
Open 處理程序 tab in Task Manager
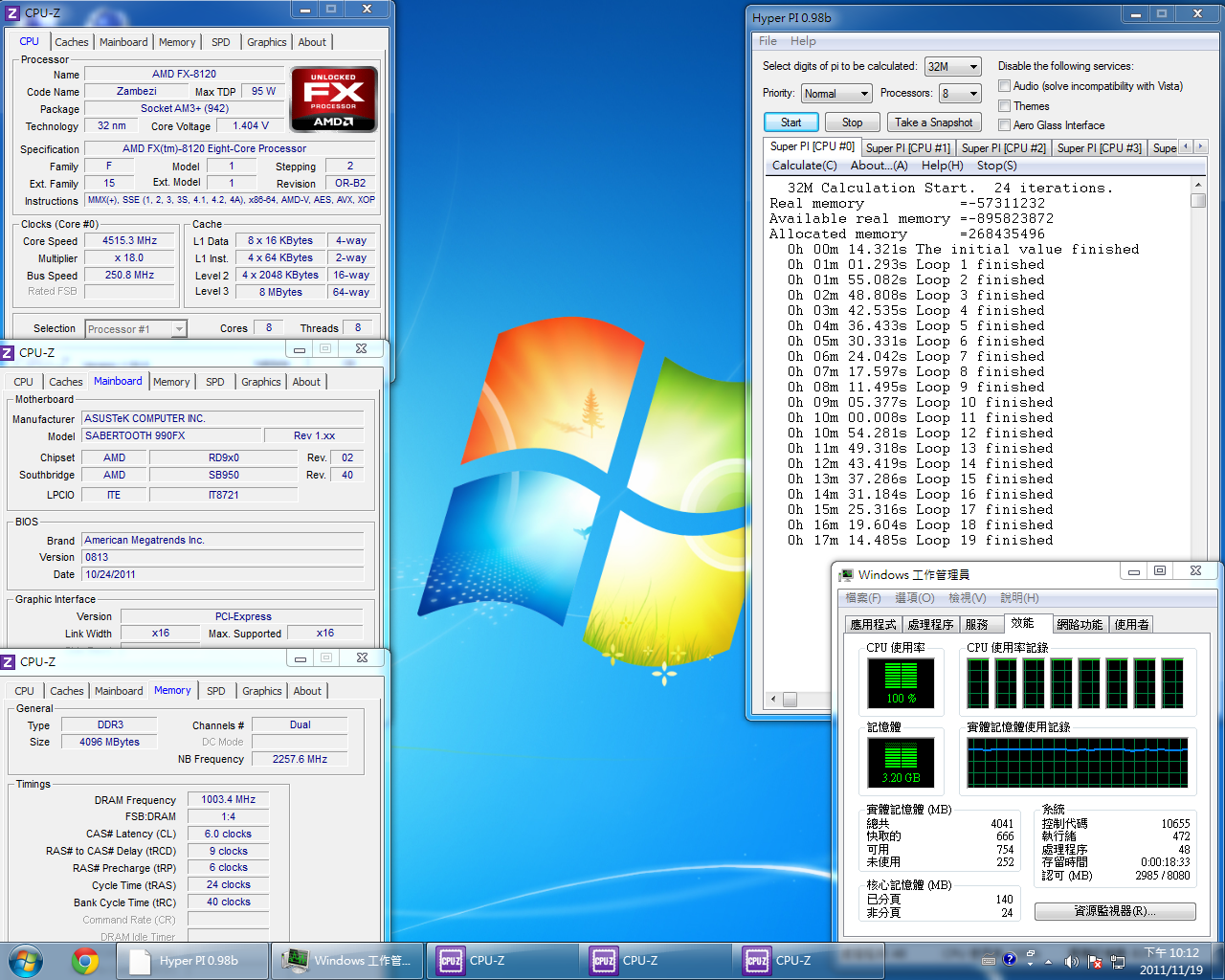point(930,624)
